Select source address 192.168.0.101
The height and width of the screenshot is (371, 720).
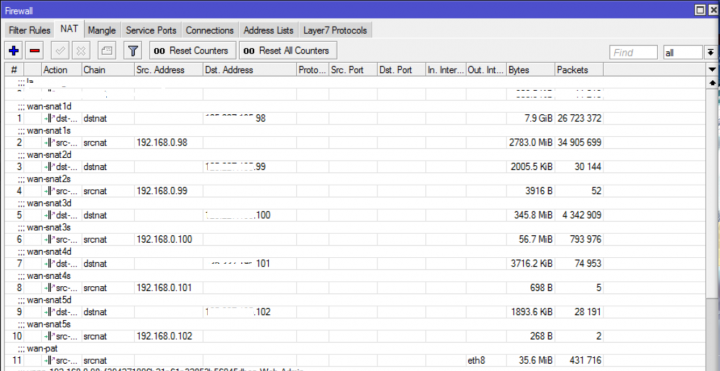(x=164, y=288)
